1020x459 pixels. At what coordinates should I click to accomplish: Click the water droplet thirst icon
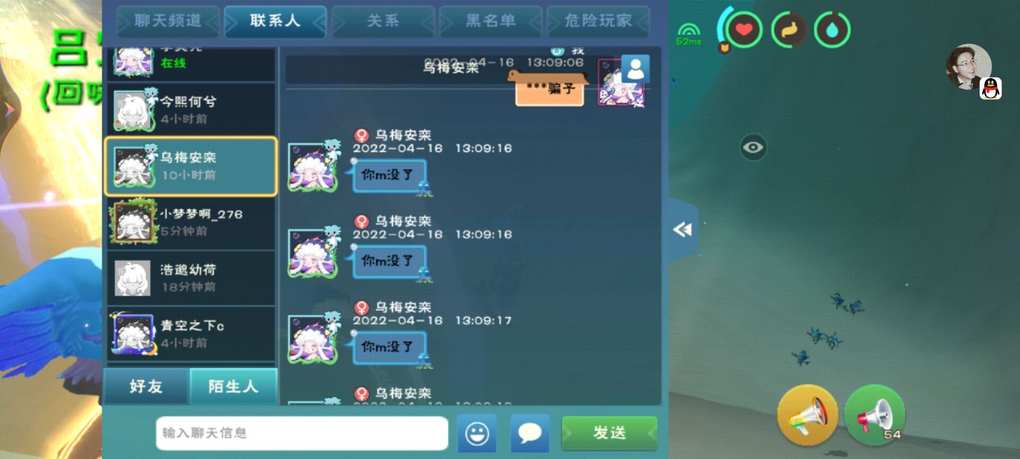point(833,30)
